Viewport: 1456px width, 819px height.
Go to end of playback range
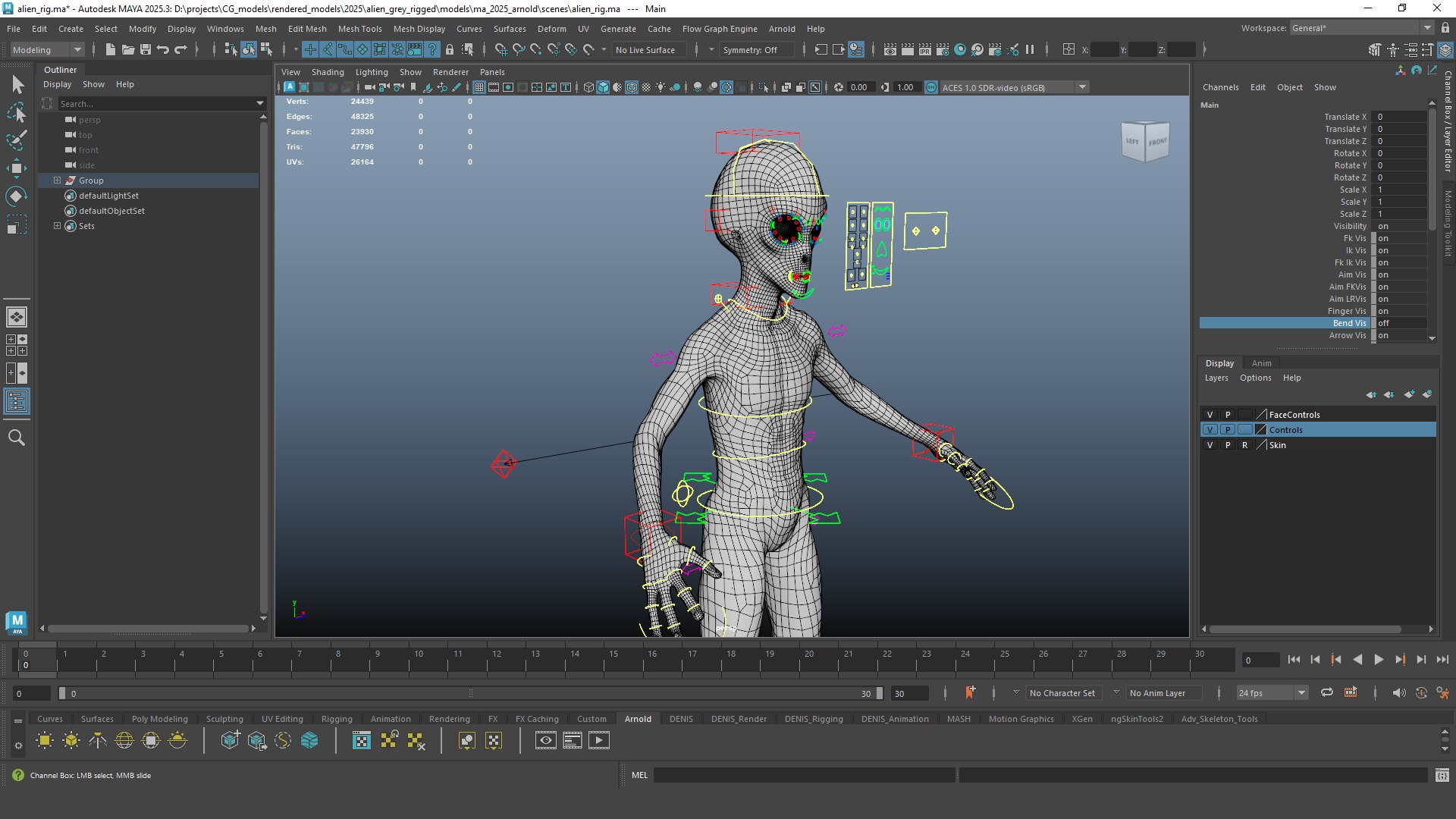coord(1442,660)
